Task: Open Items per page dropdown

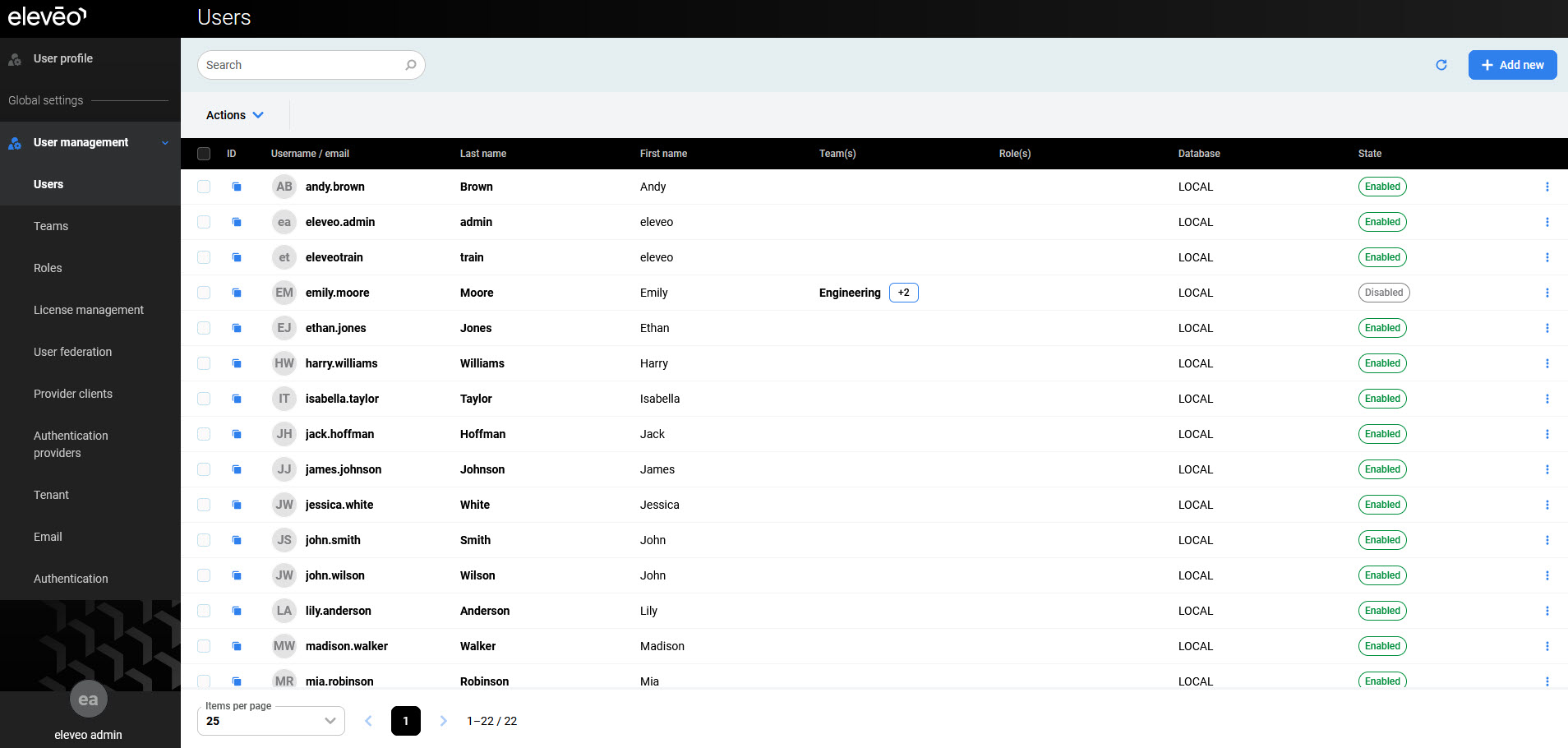Action: click(x=270, y=721)
